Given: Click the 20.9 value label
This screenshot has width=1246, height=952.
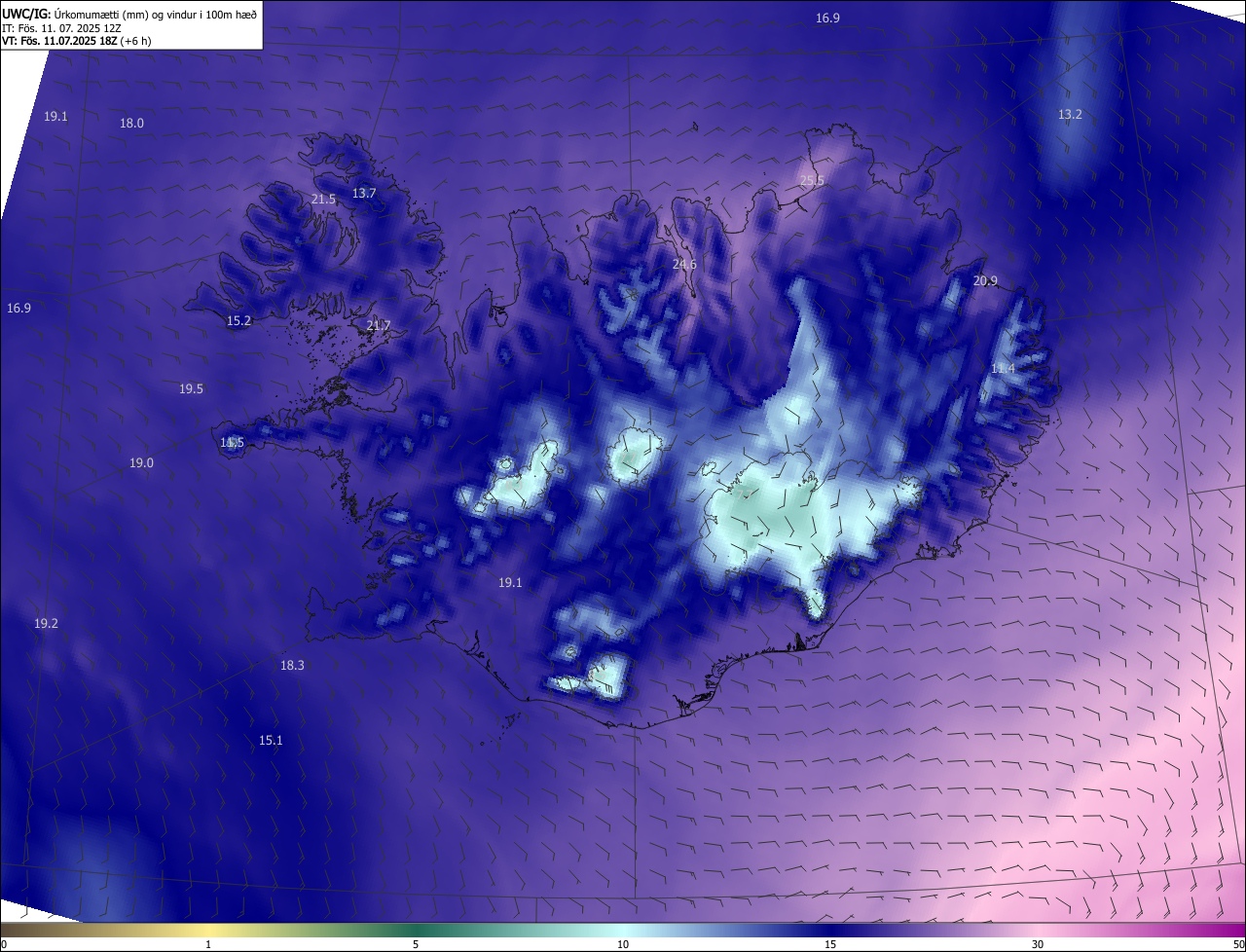Looking at the screenshot, I should click(x=985, y=281).
